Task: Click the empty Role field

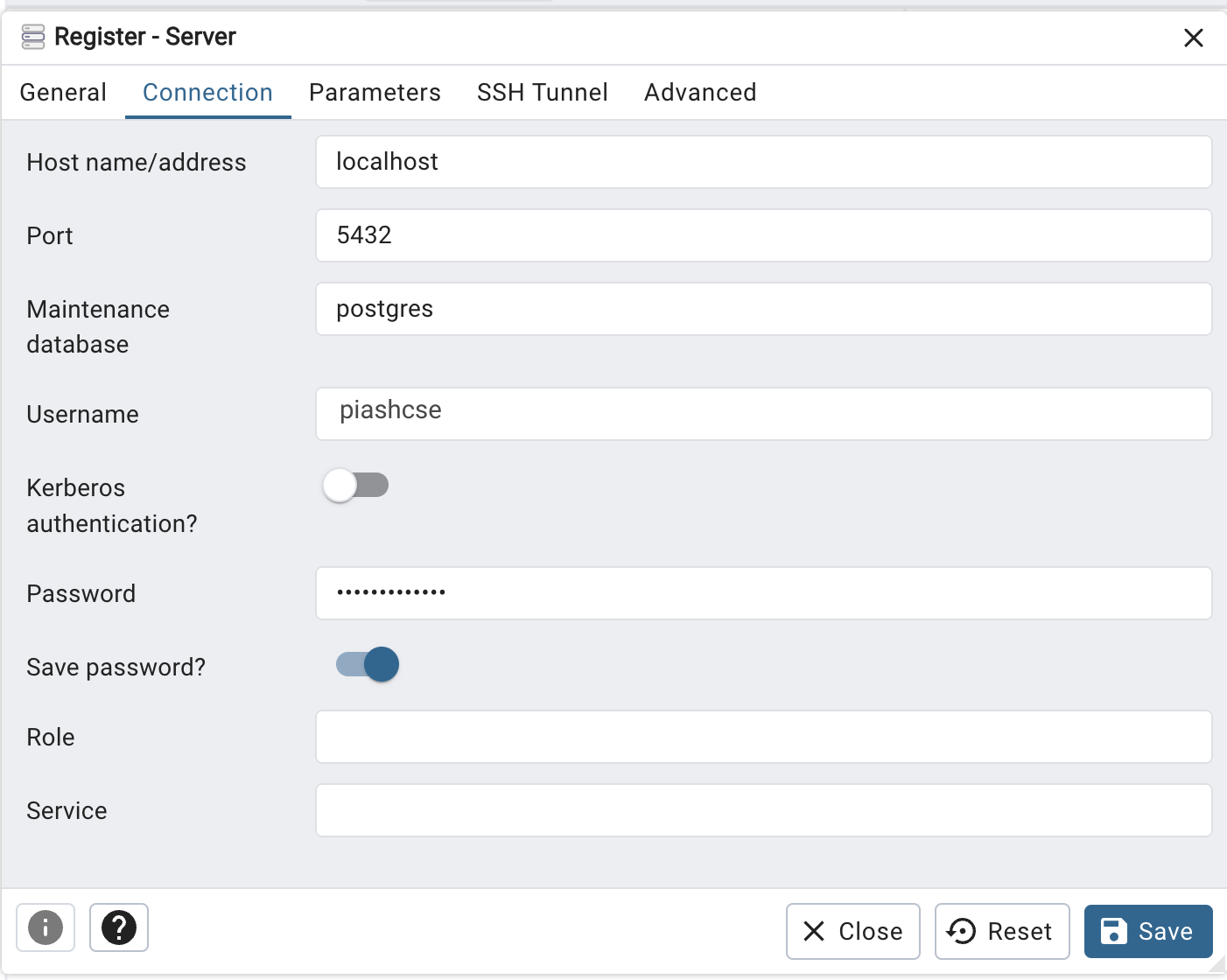Action: [763, 737]
